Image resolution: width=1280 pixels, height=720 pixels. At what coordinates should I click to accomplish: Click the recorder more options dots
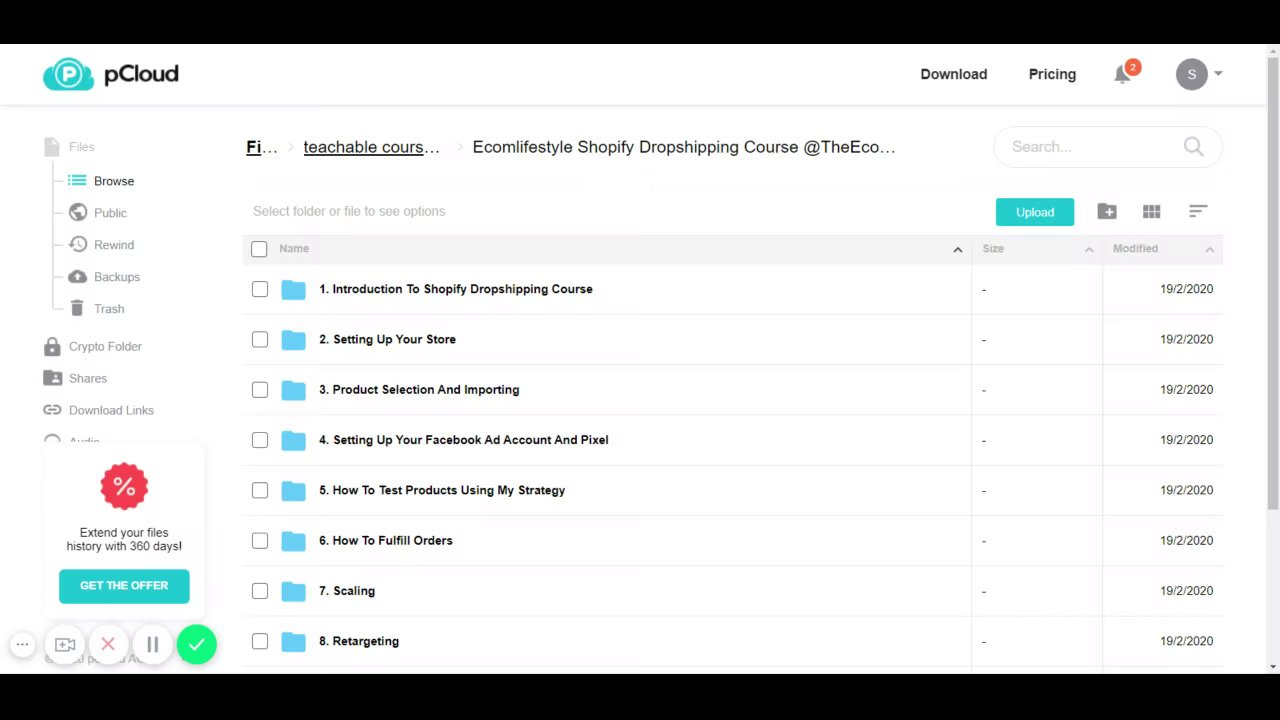pyautogui.click(x=22, y=645)
